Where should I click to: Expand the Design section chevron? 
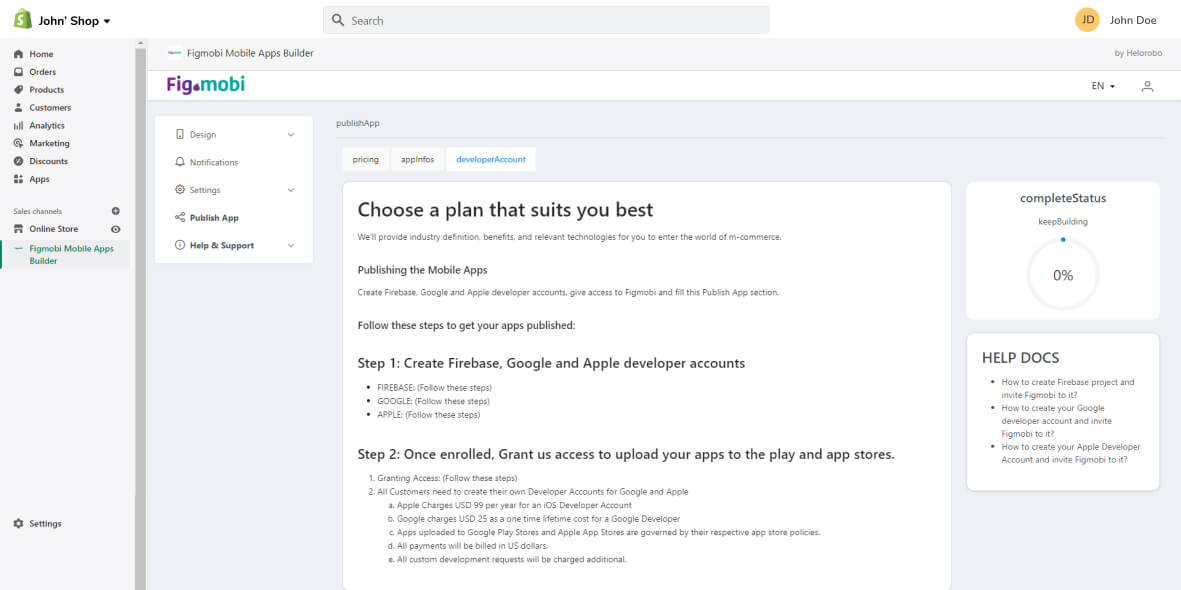[x=291, y=135]
